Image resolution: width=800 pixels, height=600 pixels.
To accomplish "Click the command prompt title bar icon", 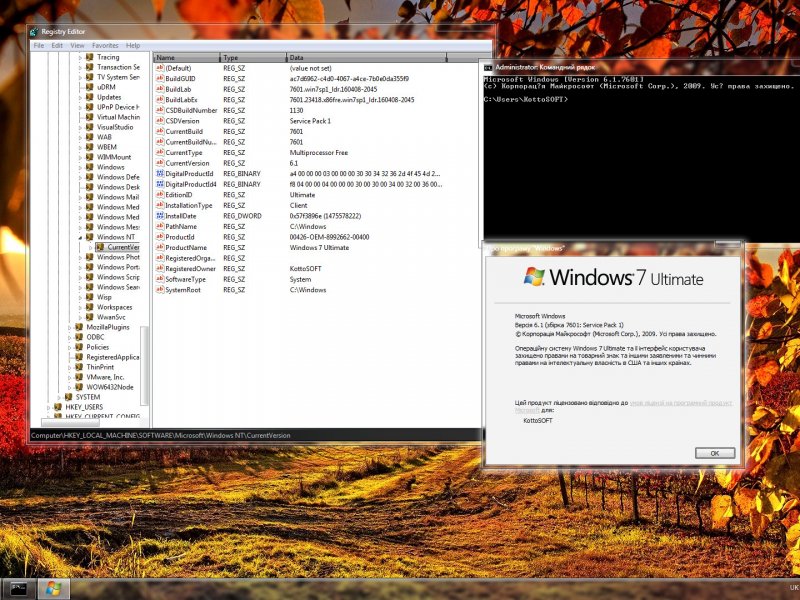I will click(488, 67).
